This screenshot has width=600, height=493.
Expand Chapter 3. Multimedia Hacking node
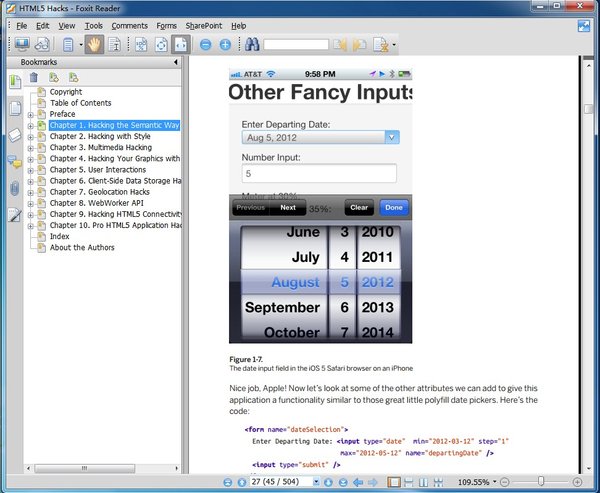[x=31, y=148]
